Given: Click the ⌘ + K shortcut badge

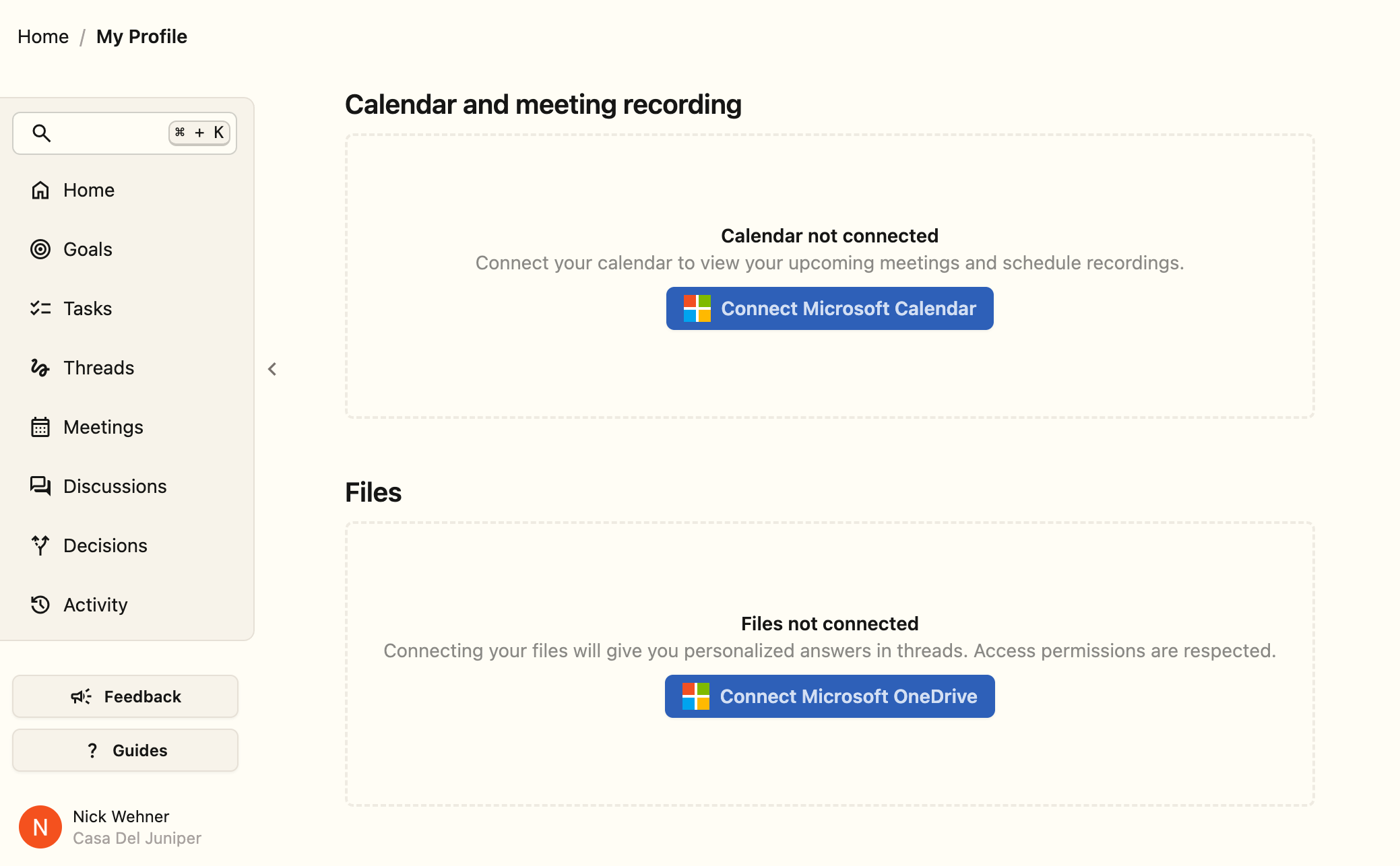Looking at the screenshot, I should pyautogui.click(x=199, y=133).
